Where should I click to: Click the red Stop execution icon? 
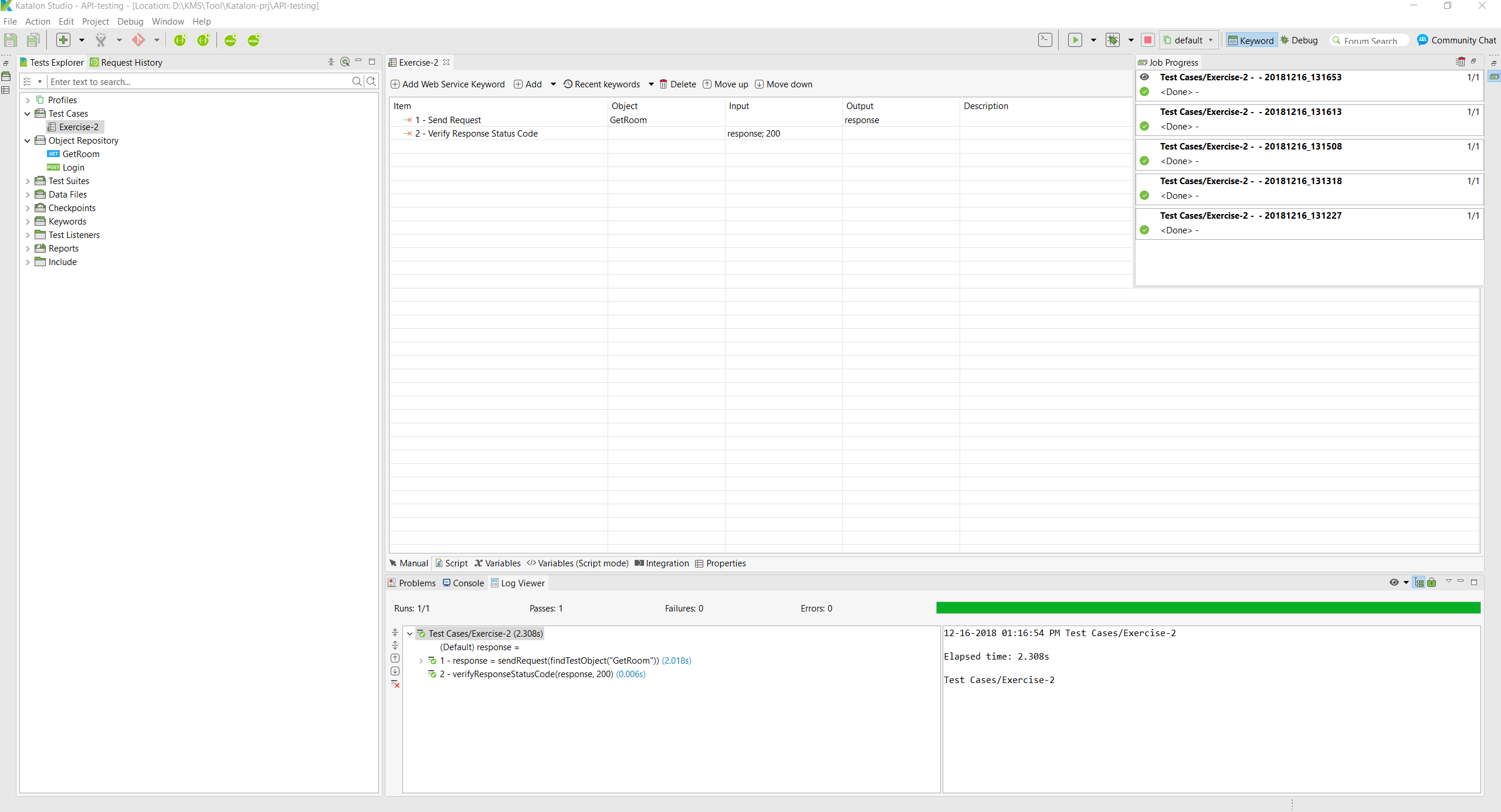(1148, 40)
